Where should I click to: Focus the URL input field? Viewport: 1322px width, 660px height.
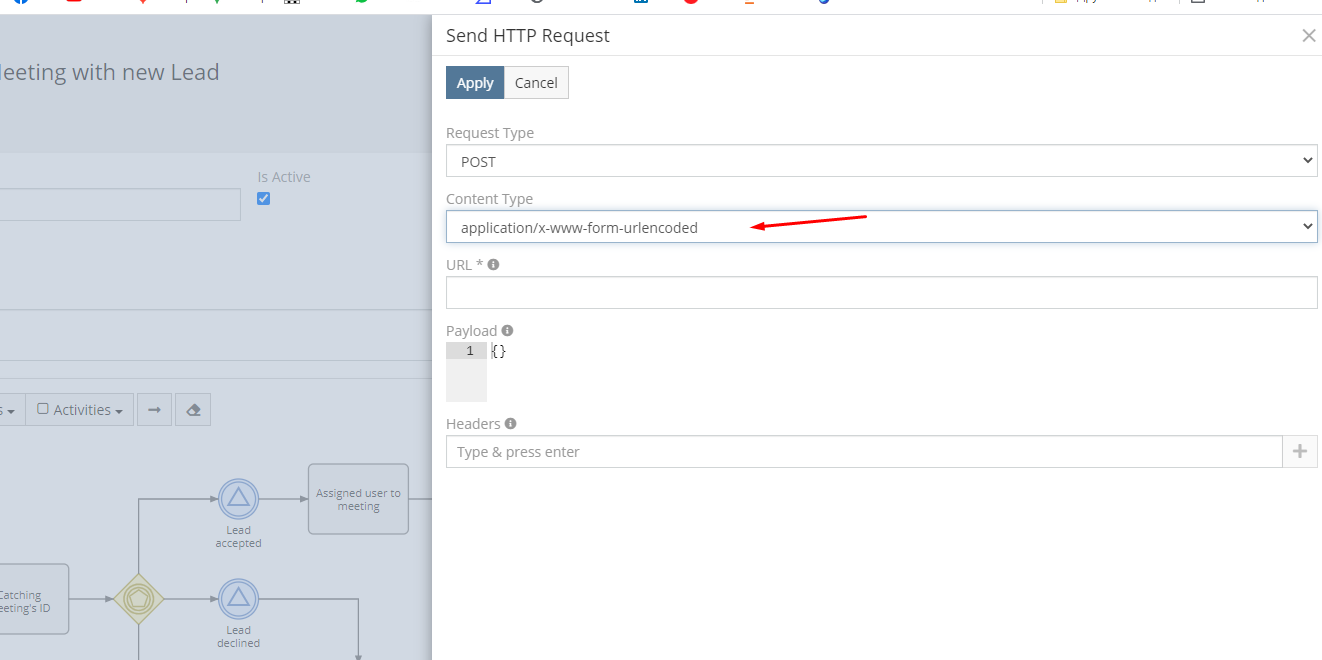881,293
